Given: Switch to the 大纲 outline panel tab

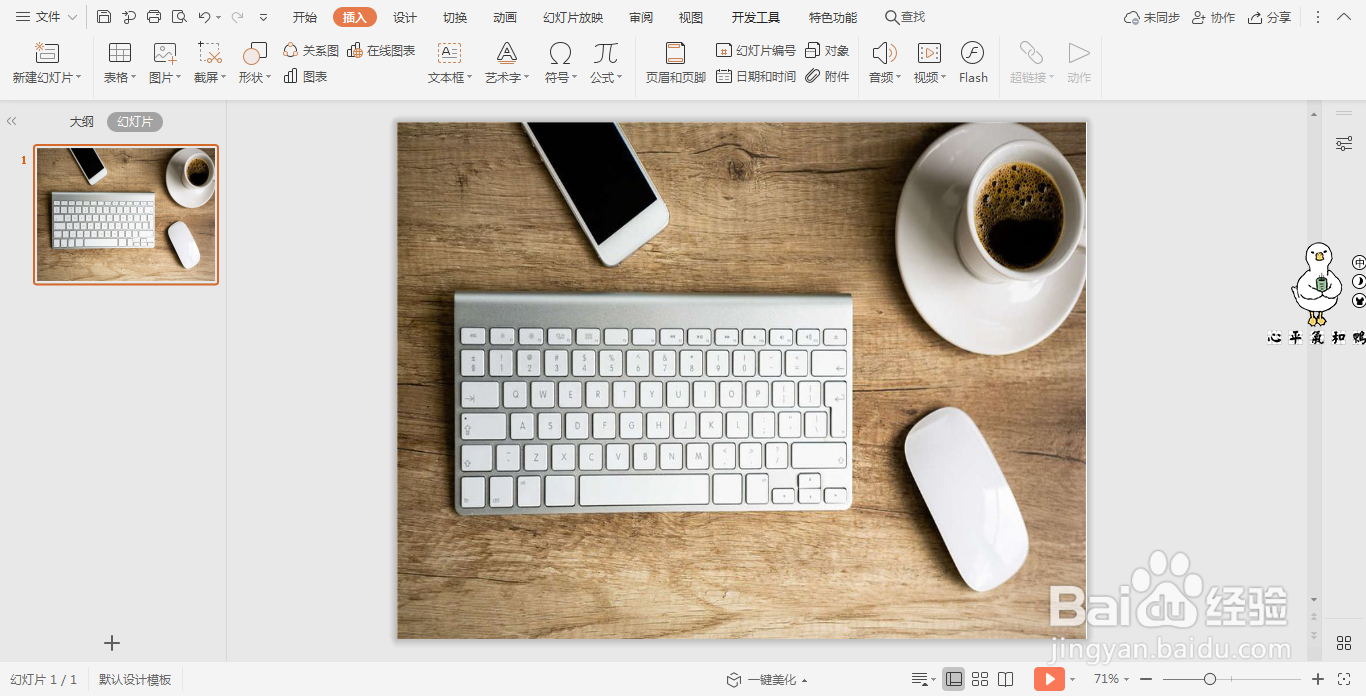Looking at the screenshot, I should click(x=81, y=121).
